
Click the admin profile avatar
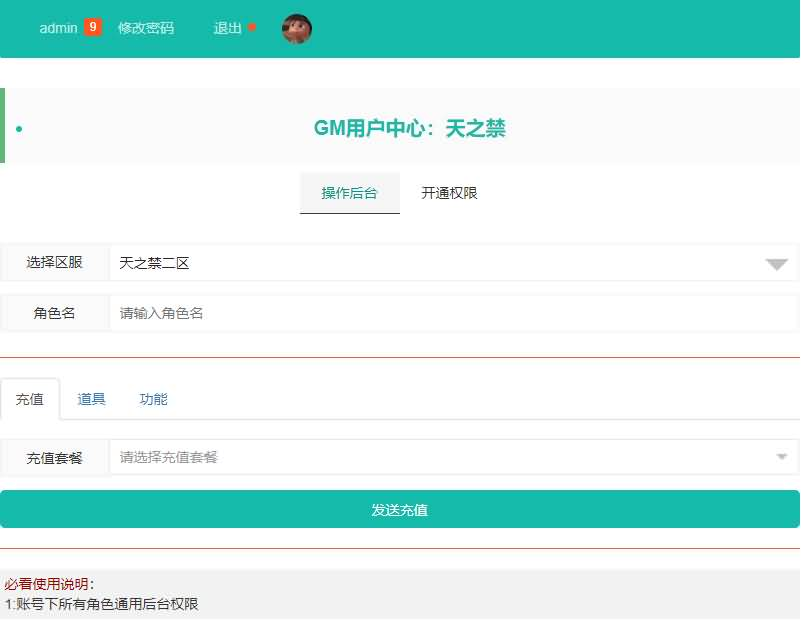(297, 29)
